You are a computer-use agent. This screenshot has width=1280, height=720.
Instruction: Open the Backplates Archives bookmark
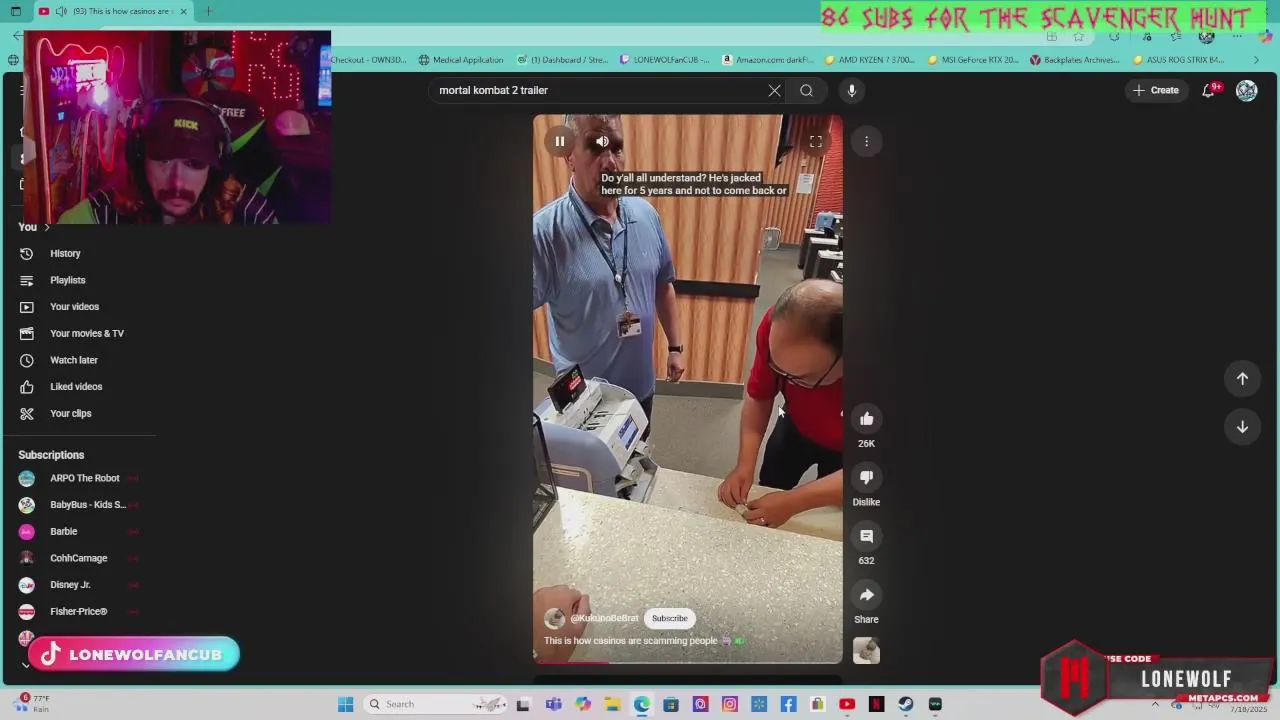(x=1075, y=60)
